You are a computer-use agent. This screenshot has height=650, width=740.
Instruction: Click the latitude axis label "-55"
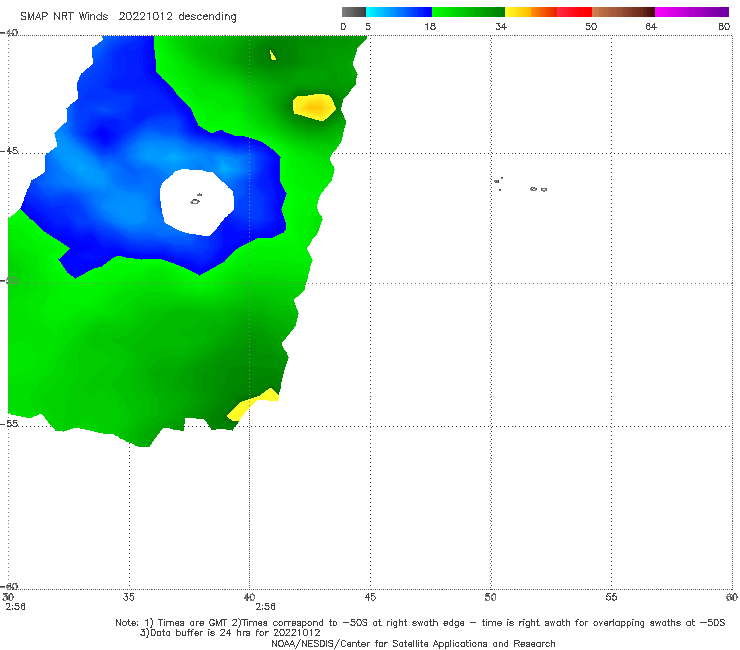pos(9,423)
